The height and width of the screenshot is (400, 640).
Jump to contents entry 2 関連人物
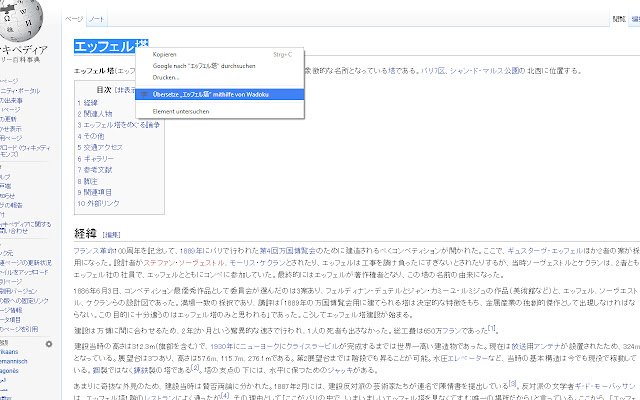[95, 114]
